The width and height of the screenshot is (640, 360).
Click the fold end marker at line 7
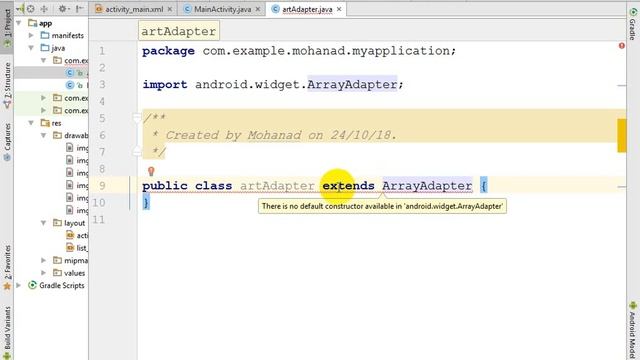pos(136,151)
